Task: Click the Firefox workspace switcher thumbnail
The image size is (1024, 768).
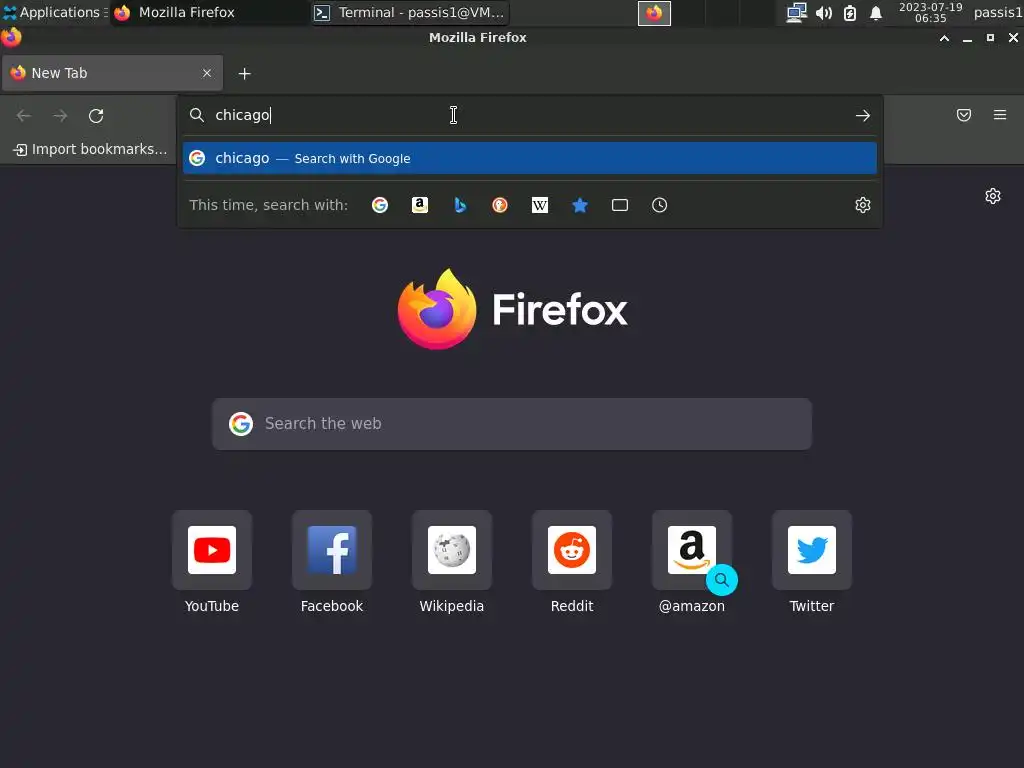Action: pos(654,13)
